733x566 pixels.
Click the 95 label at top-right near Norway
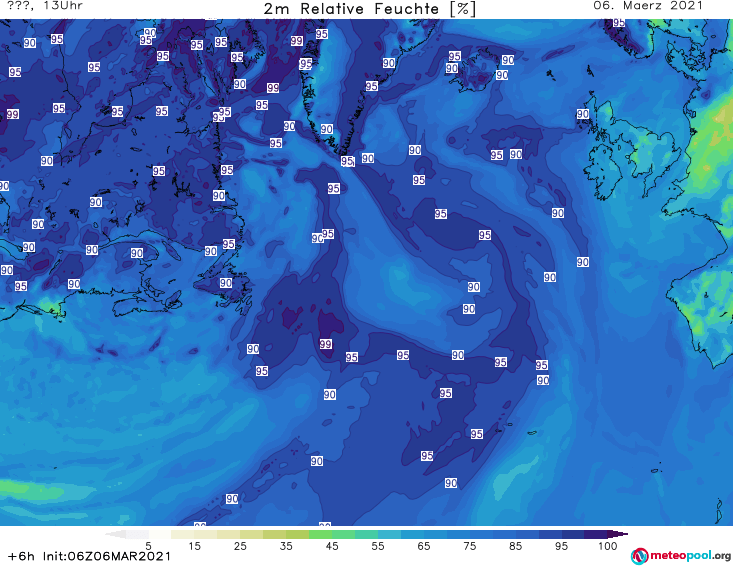coord(619,22)
